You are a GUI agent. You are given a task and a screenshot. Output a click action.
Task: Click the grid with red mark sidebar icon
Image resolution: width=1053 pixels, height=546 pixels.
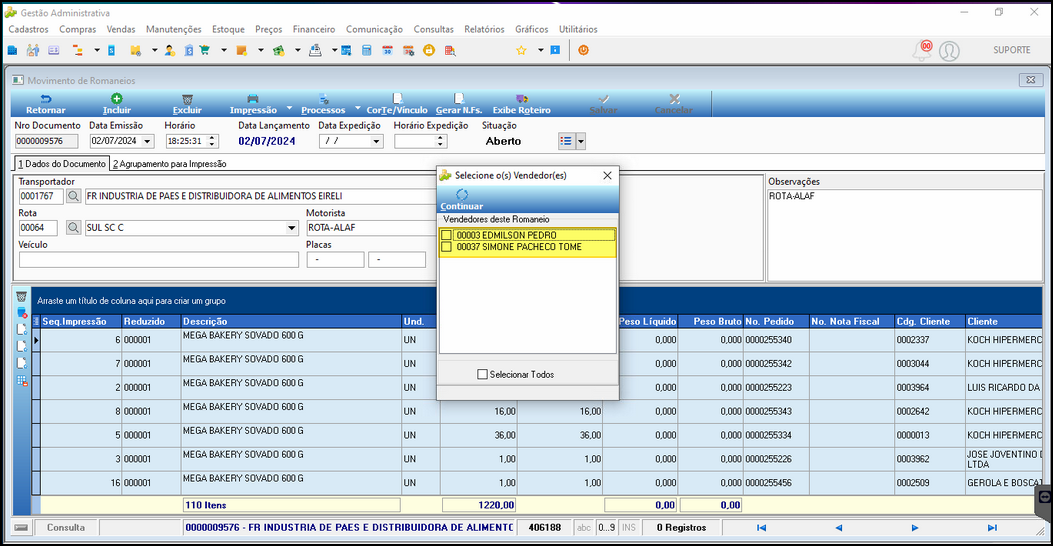point(22,381)
